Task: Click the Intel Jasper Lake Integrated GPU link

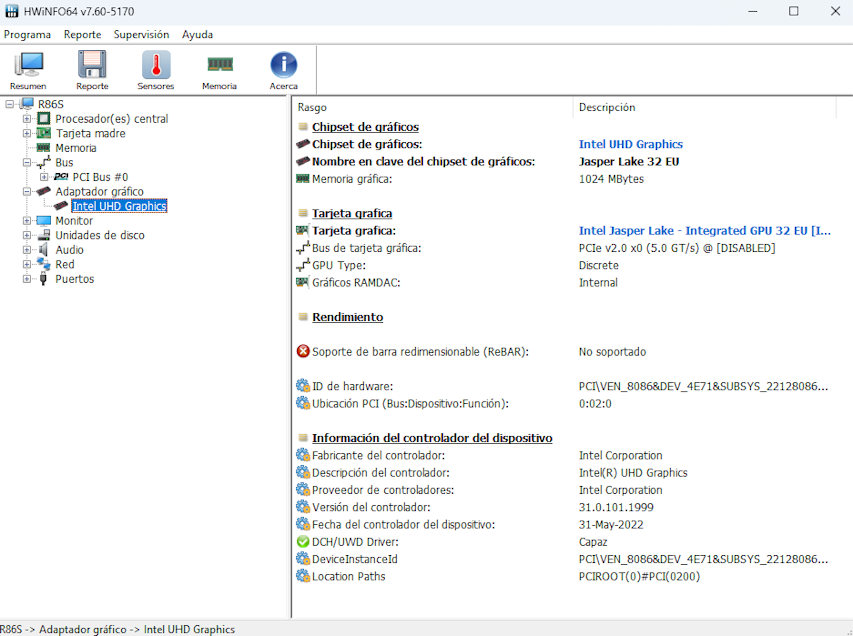Action: [x=704, y=231]
